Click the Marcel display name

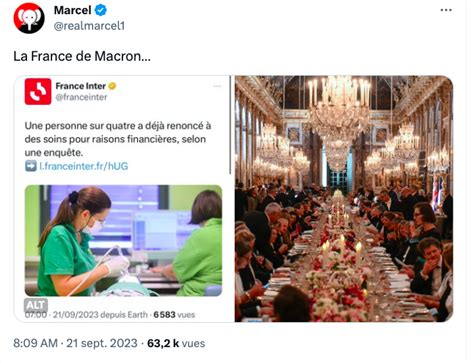[x=72, y=10]
